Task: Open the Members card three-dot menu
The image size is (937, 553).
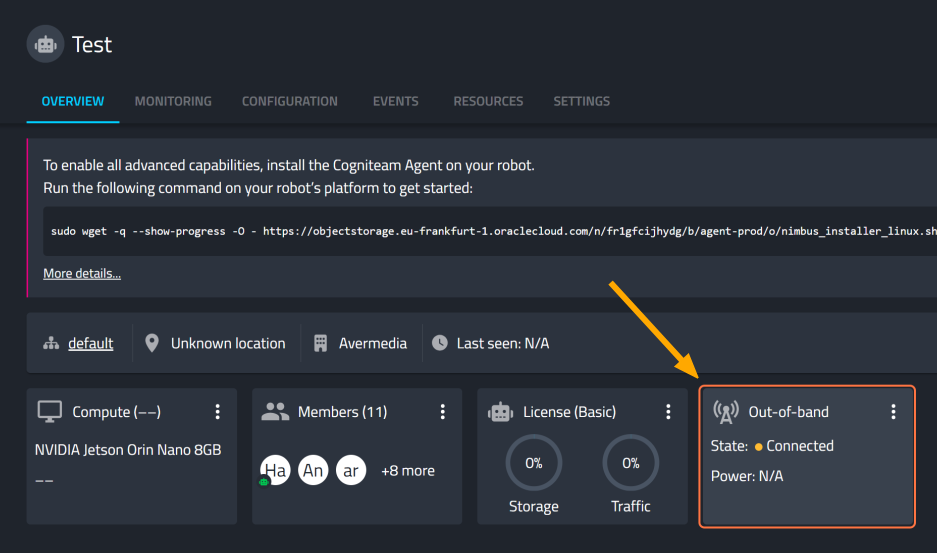Action: click(x=443, y=412)
